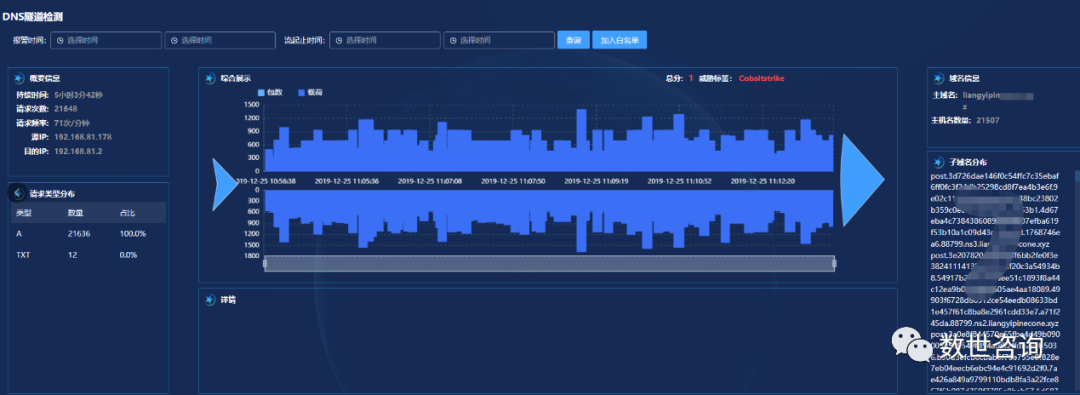This screenshot has width=1080, height=395.
Task: Click the large left arrow beside the chart
Action: tap(225, 184)
